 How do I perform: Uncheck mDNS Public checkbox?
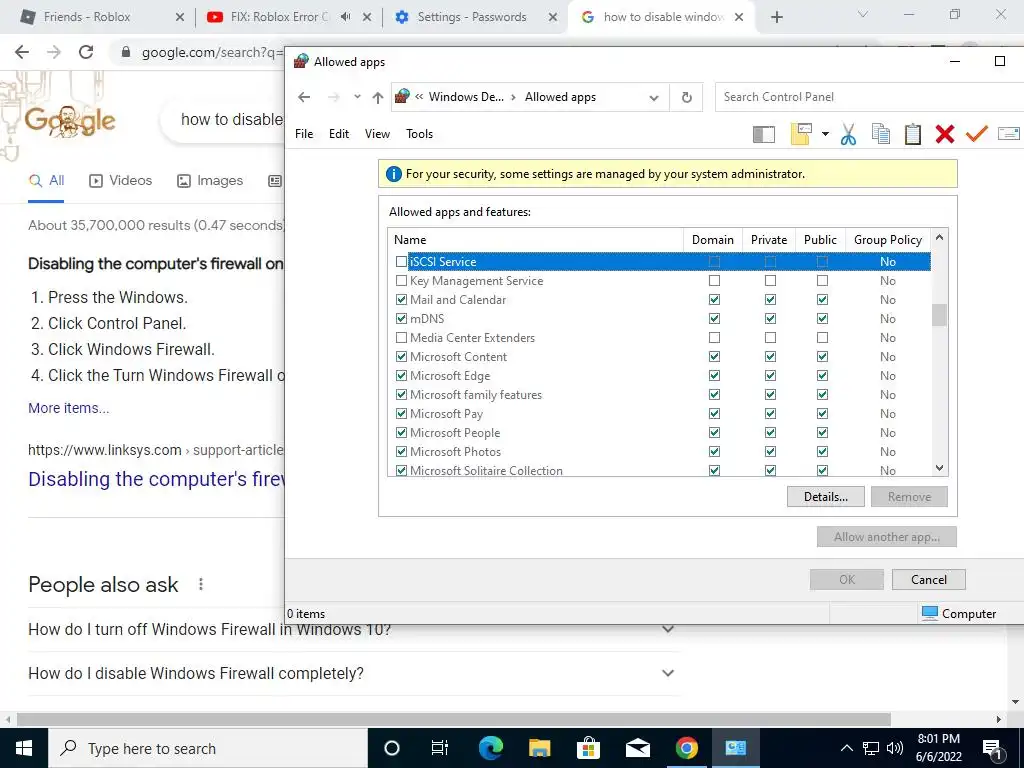click(822, 319)
